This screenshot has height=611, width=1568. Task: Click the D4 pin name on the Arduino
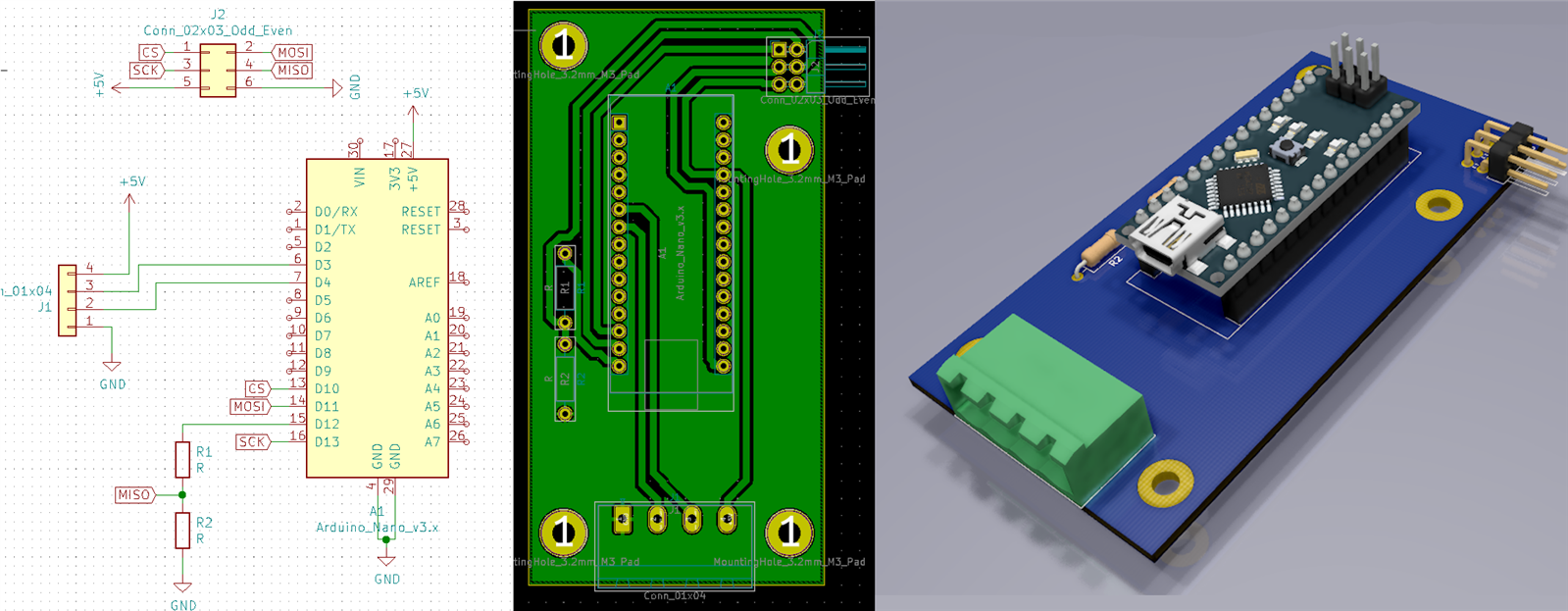click(x=323, y=282)
